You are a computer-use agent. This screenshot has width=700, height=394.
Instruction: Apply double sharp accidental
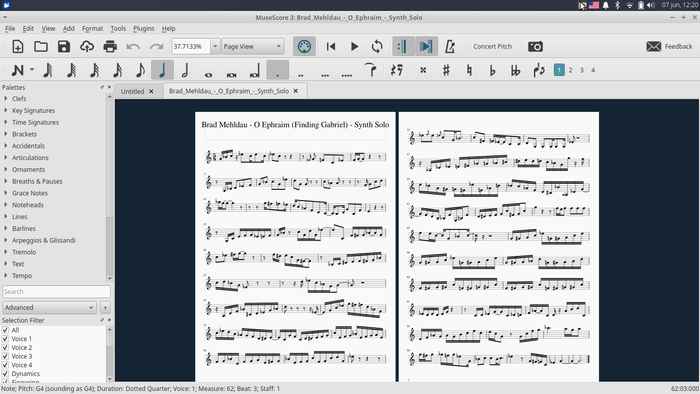(x=423, y=71)
